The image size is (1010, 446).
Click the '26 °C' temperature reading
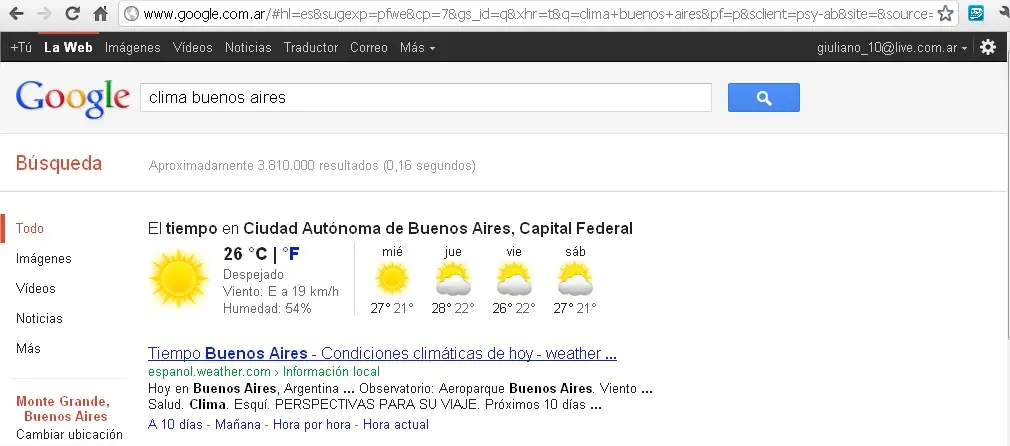(x=245, y=254)
